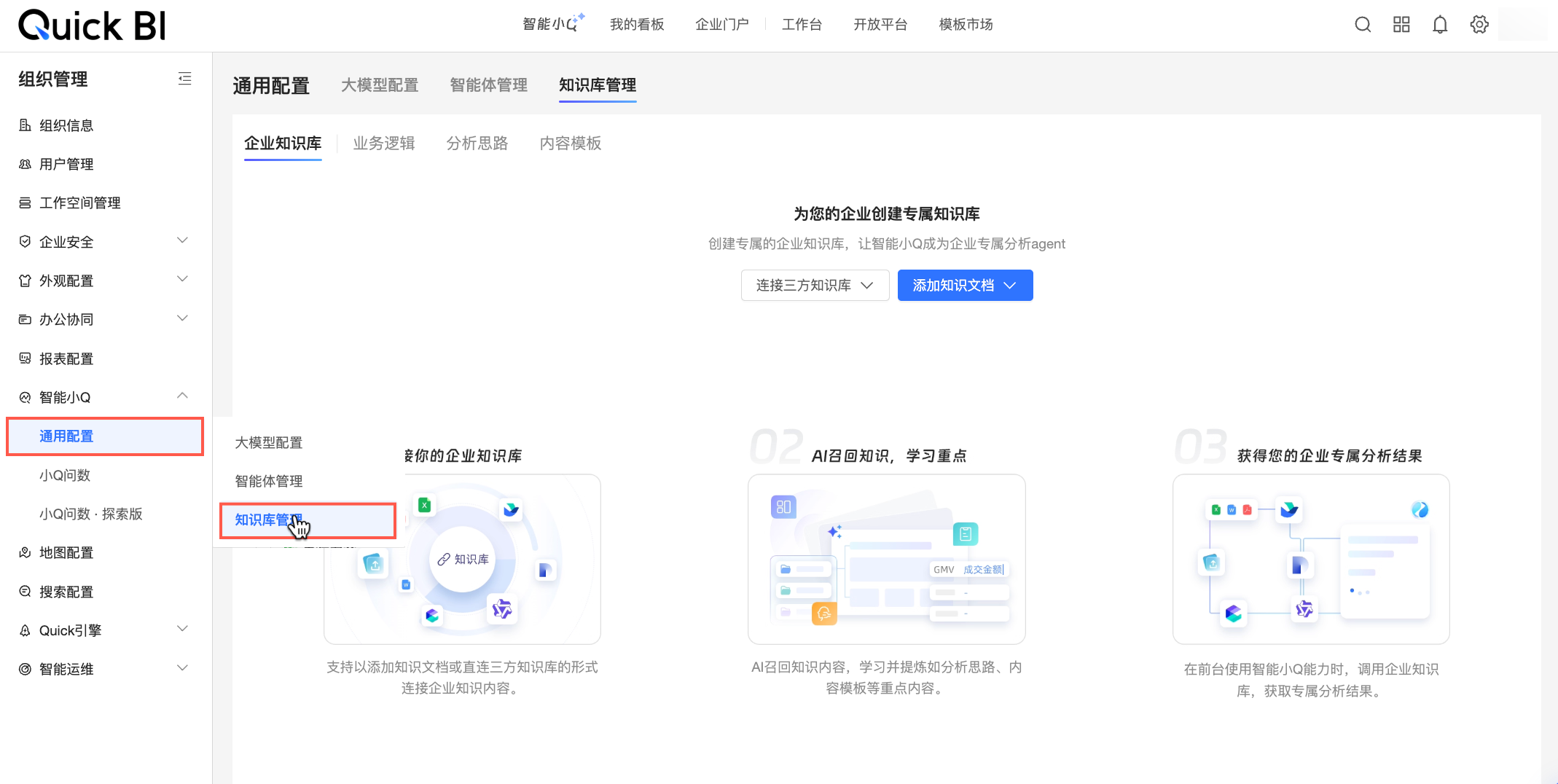Expand the 外观配置 section chevron

click(x=183, y=279)
